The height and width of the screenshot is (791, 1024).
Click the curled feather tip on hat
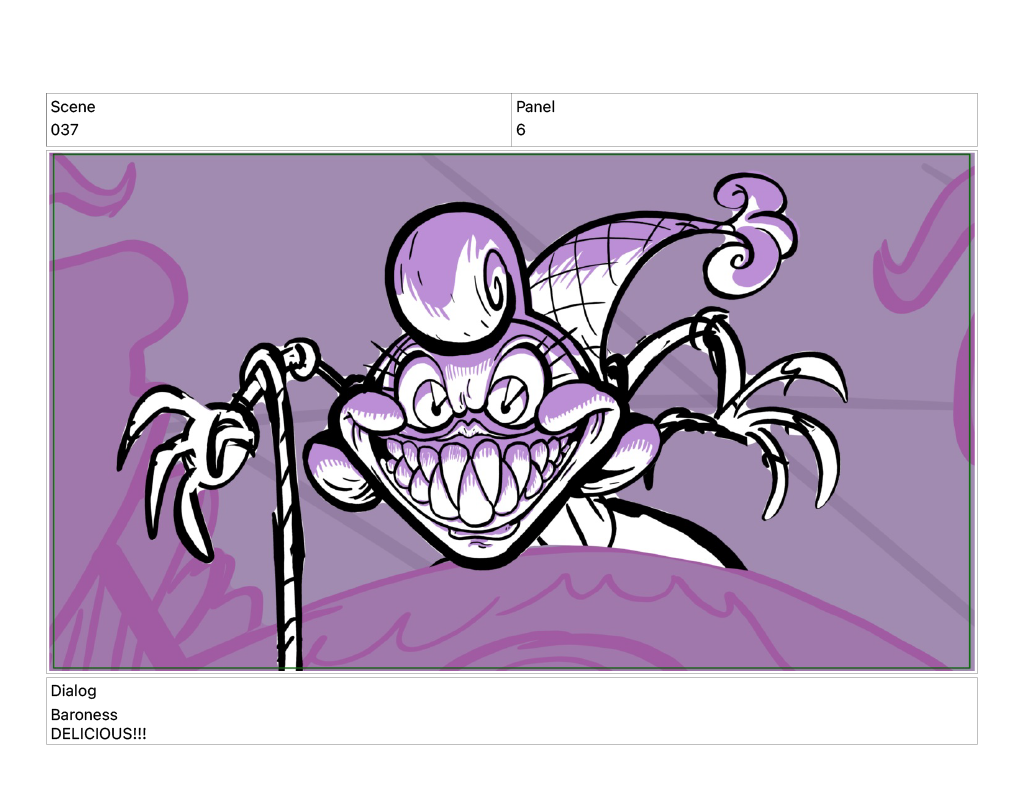752,235
